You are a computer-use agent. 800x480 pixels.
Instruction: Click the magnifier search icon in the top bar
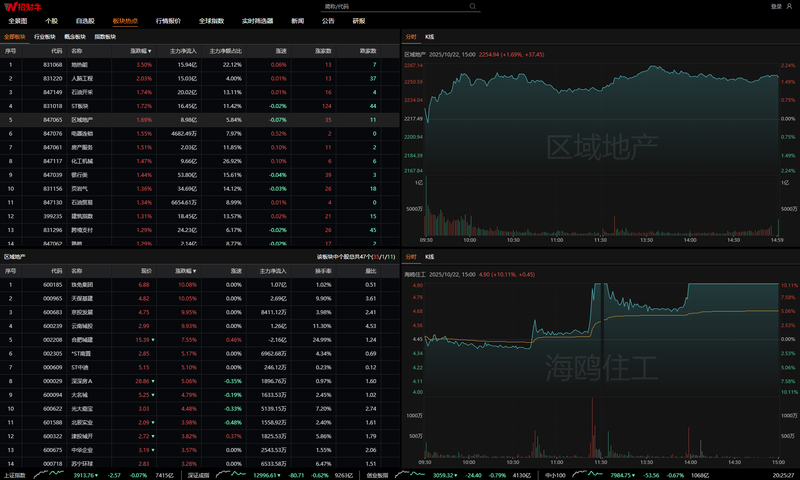pyautogui.click(x=472, y=6)
